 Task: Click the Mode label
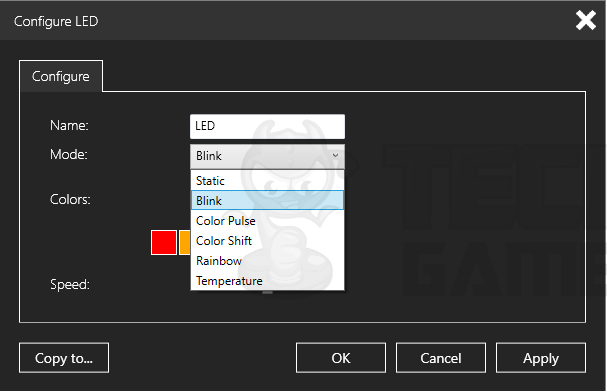click(x=69, y=154)
